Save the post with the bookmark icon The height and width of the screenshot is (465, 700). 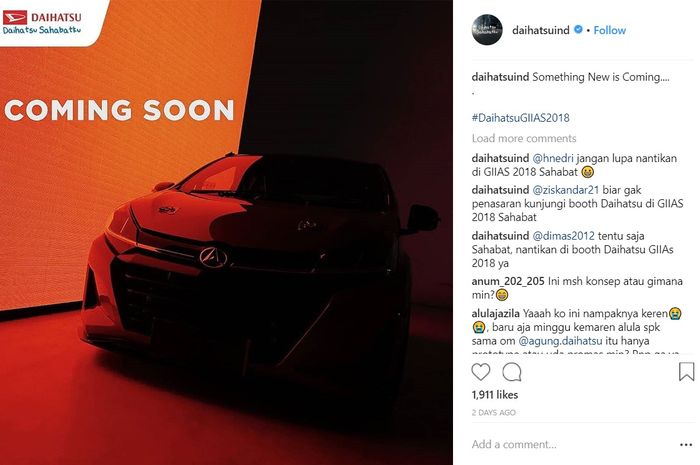pyautogui.click(x=686, y=372)
